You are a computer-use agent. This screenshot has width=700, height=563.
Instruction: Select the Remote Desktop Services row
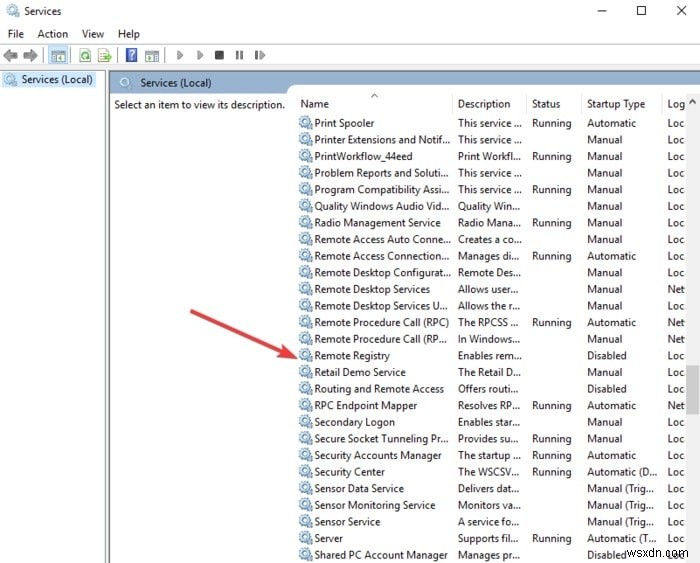tap(372, 289)
